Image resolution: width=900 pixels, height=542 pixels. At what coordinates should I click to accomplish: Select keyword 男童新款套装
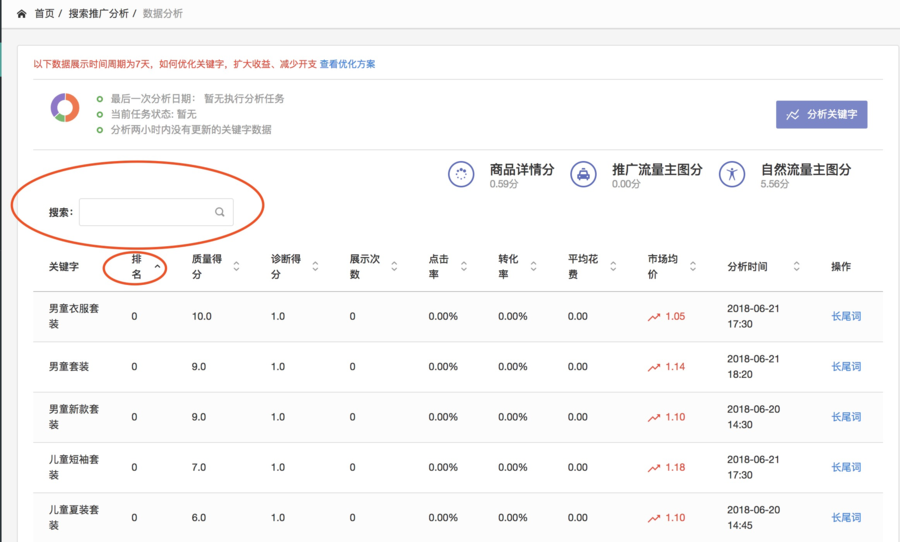coord(73,417)
